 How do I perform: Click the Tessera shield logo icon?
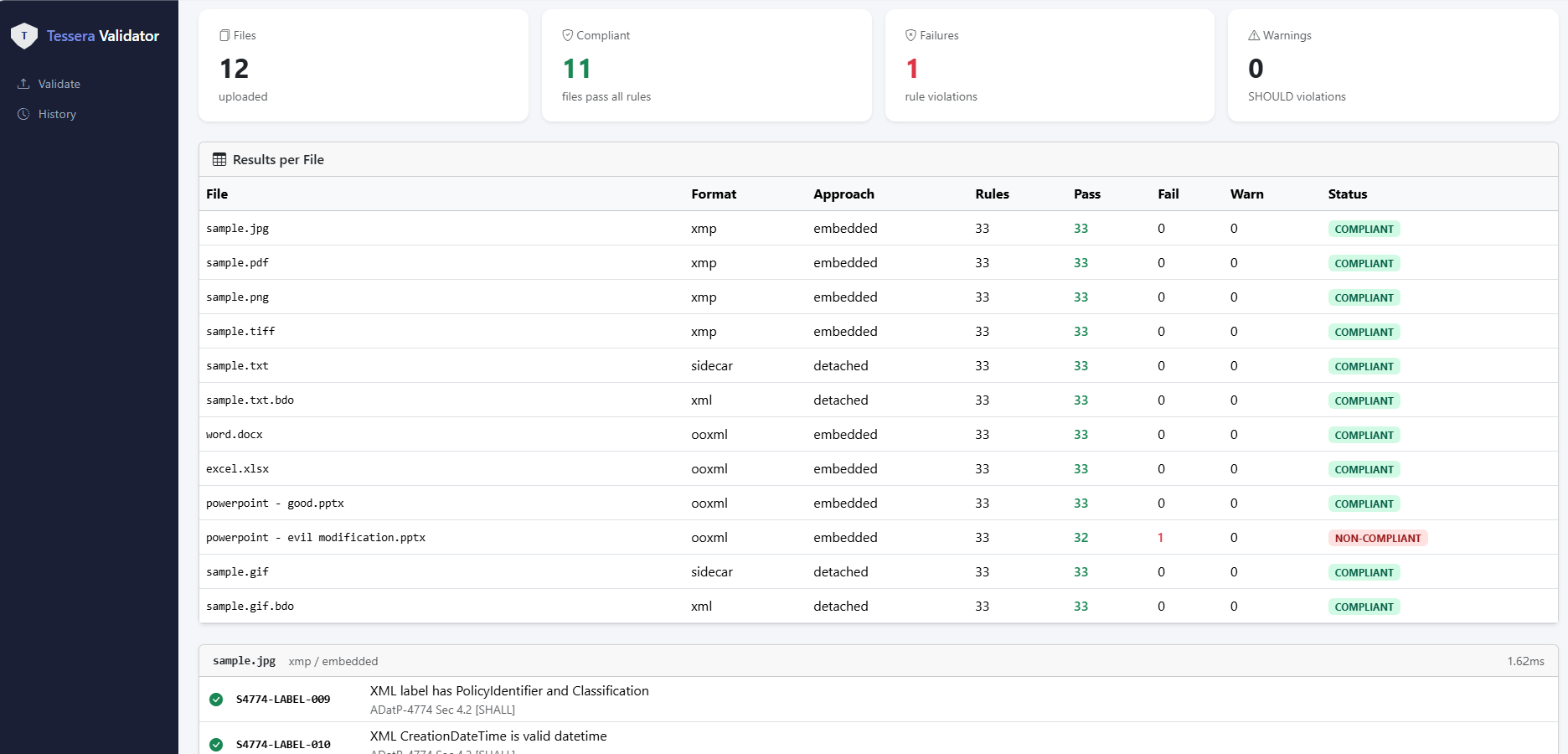24,35
